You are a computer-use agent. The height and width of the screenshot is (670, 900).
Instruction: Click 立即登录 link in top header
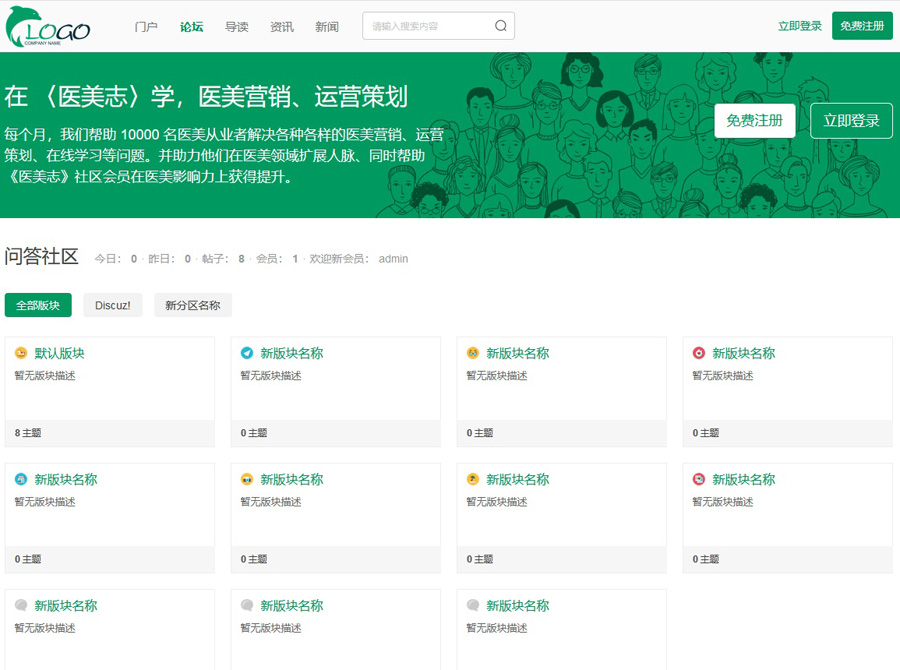click(x=800, y=26)
